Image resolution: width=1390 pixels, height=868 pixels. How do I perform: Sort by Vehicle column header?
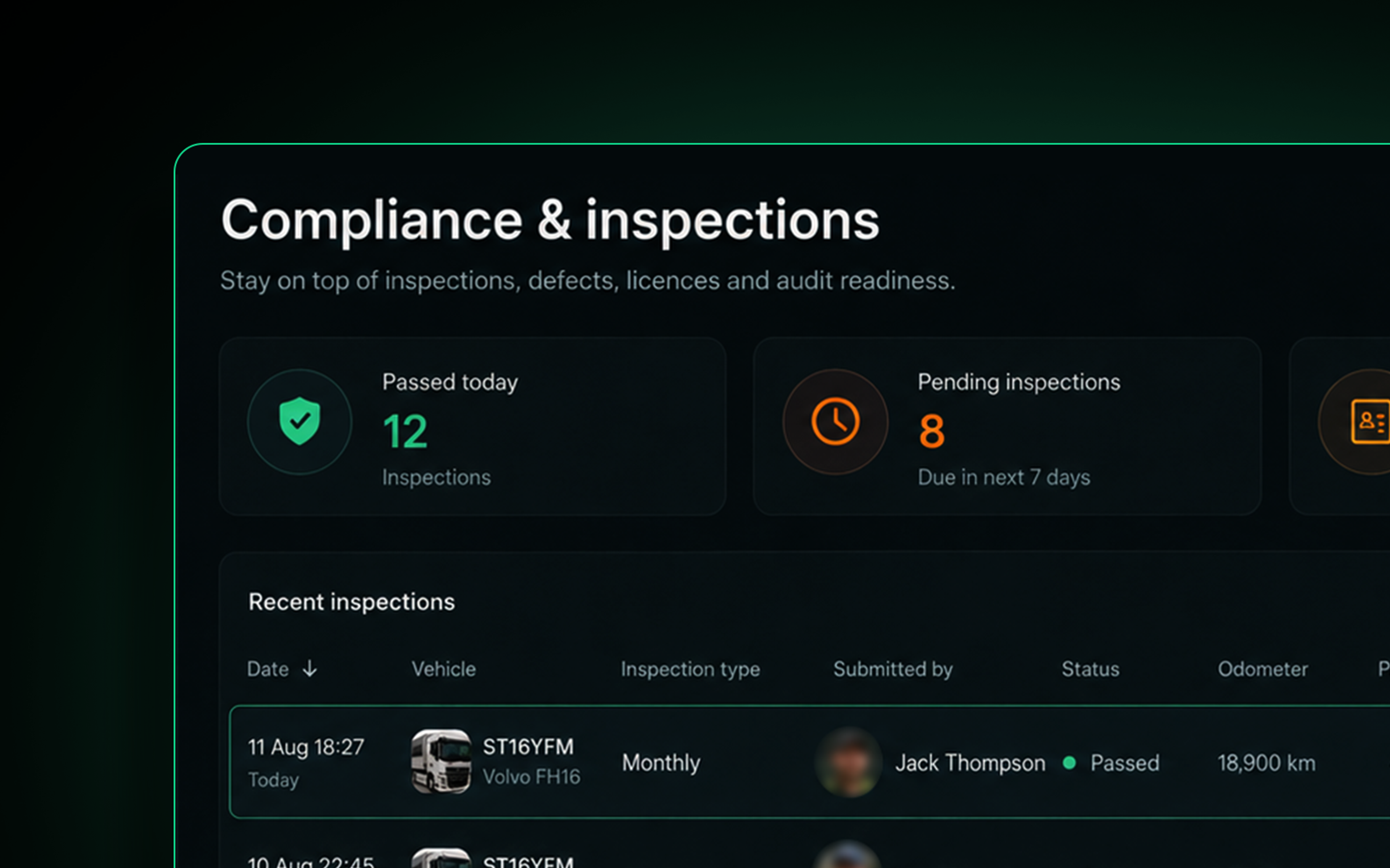(444, 669)
